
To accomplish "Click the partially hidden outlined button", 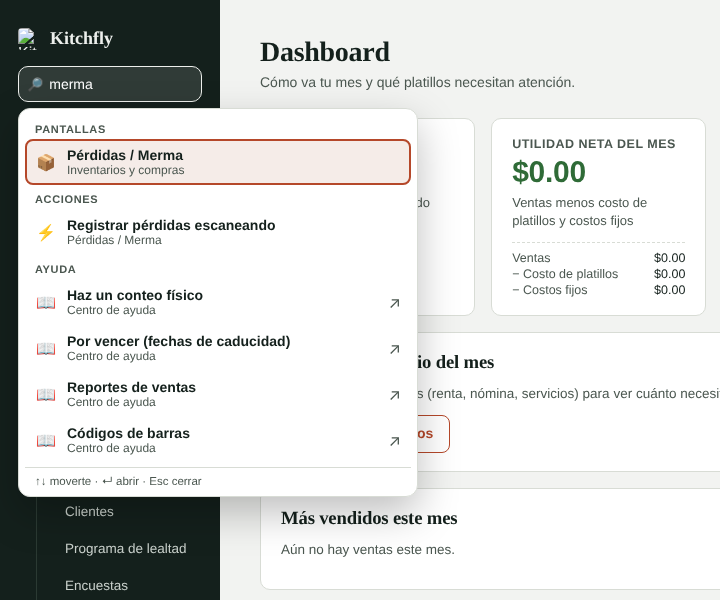I will tap(433, 434).
